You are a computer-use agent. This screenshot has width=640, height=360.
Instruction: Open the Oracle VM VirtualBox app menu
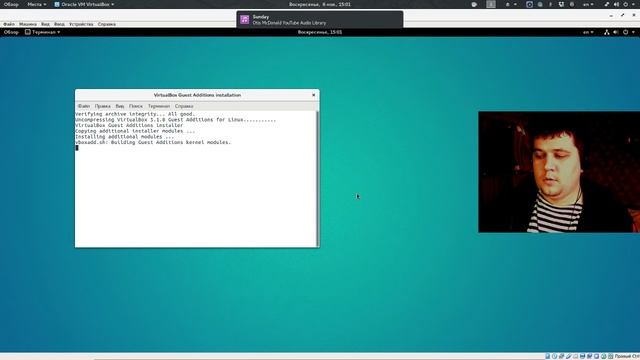pyautogui.click(x=84, y=4)
